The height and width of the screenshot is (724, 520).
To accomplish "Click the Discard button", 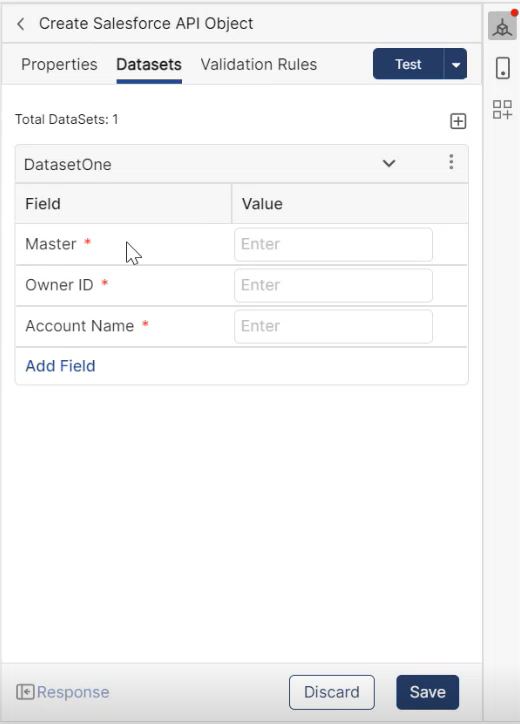I will click(x=332, y=692).
